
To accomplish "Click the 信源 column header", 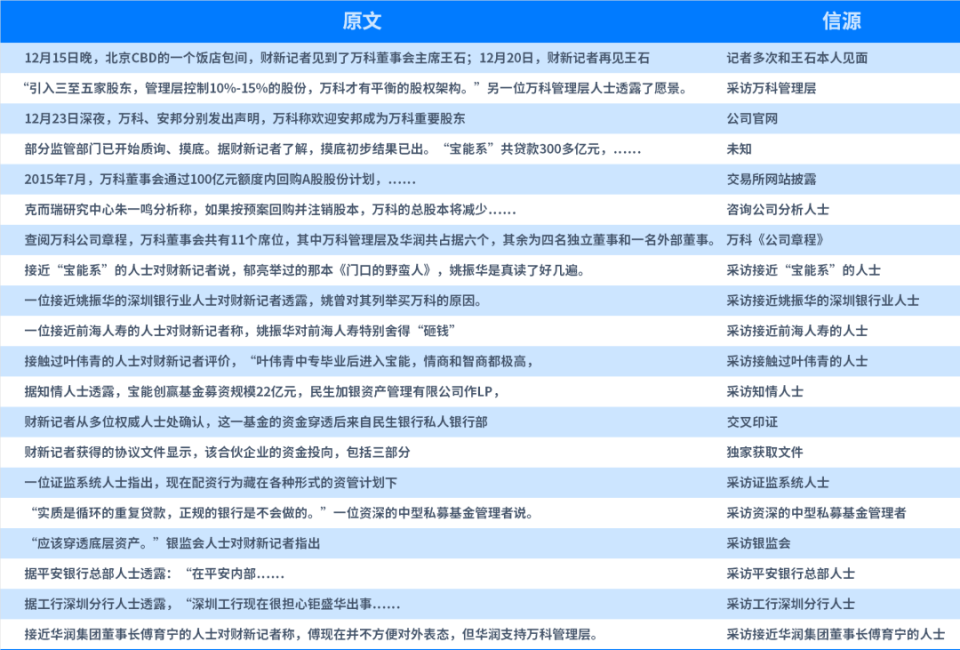I will [x=842, y=21].
